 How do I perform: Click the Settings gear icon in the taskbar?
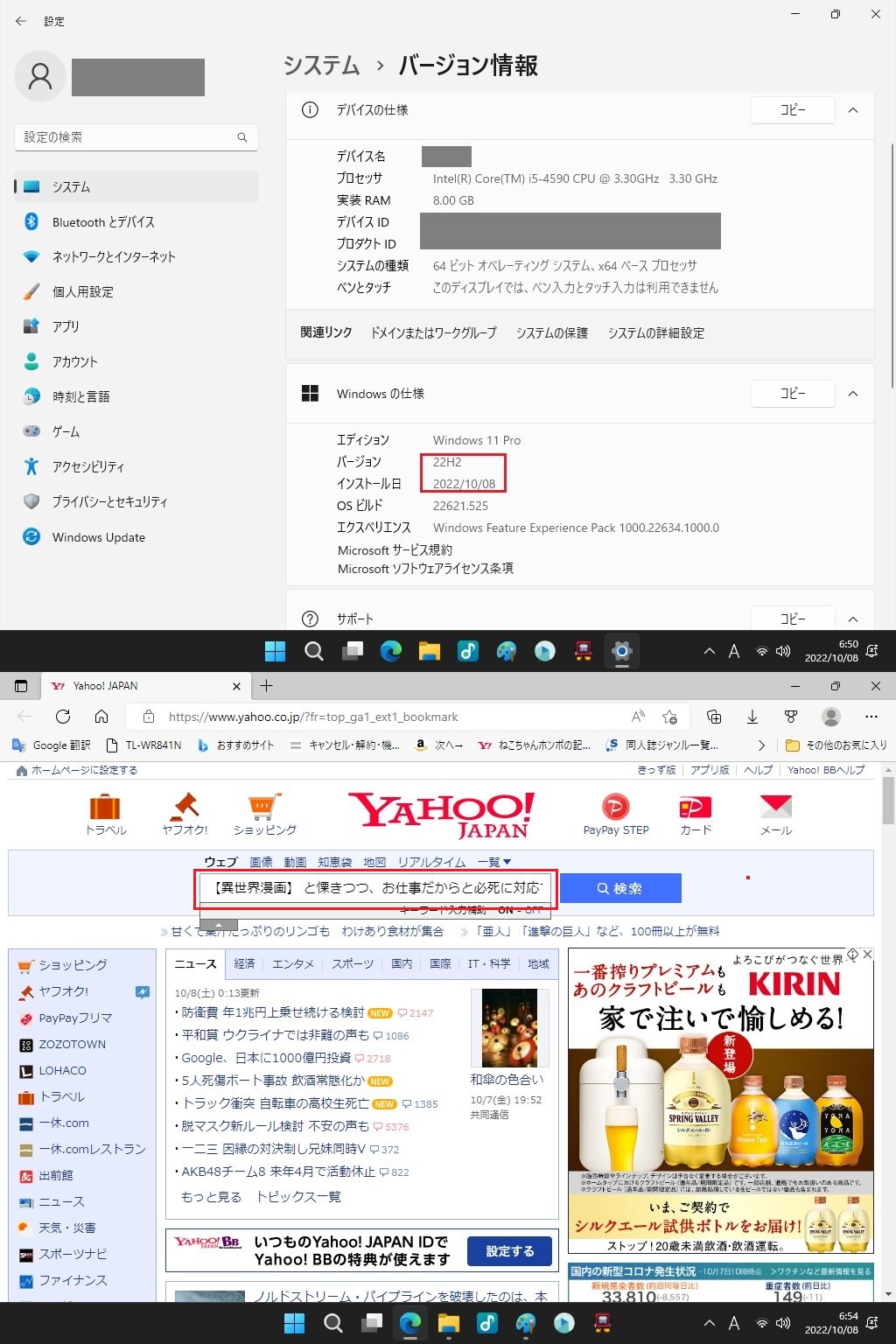point(622,651)
